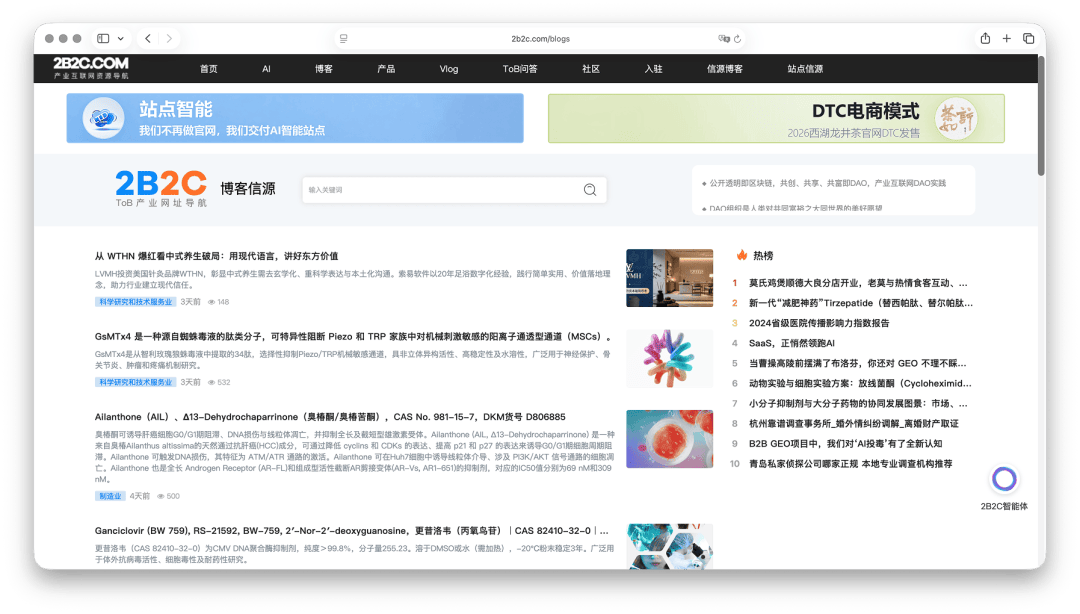Open hot list item 当曹操高陵前摆满了布洛芬
This screenshot has width=1080, height=614.
click(858, 363)
